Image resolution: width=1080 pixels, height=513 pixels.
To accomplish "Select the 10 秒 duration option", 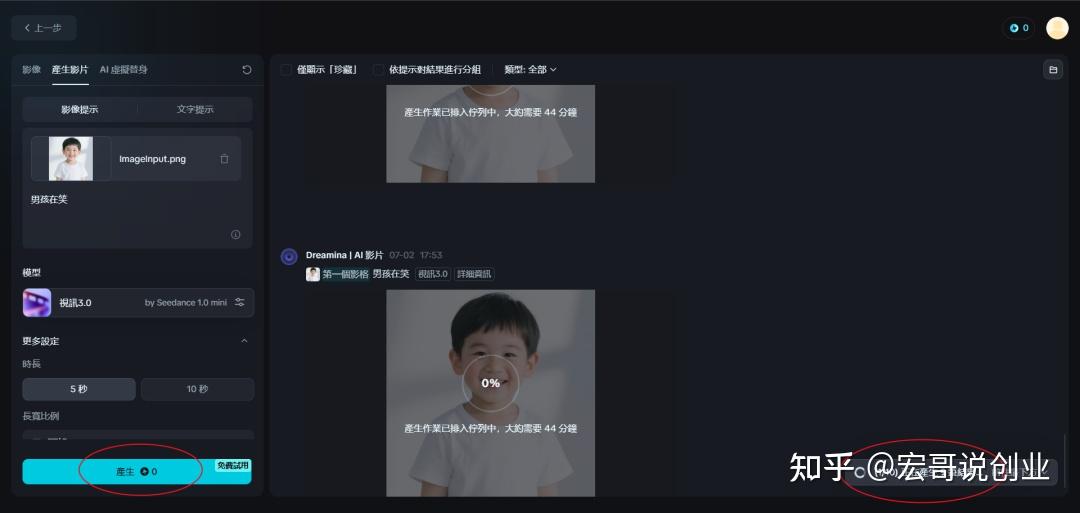I will tap(198, 389).
